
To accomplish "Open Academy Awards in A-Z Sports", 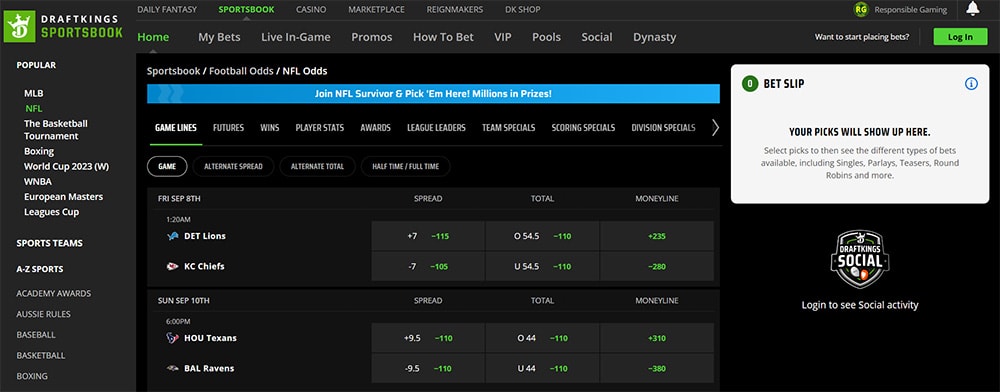I will pyautogui.click(x=54, y=293).
